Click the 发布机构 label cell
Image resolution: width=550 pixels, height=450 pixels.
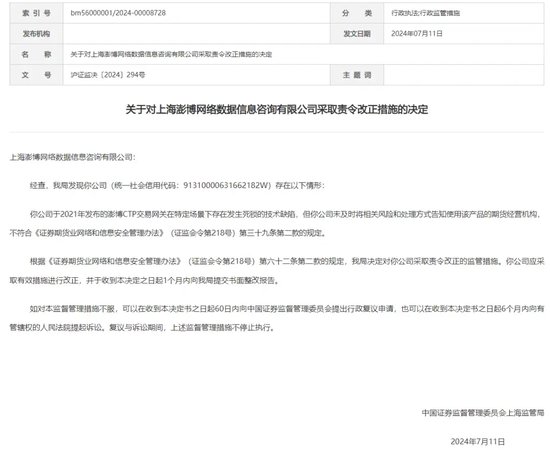pyautogui.click(x=36, y=34)
